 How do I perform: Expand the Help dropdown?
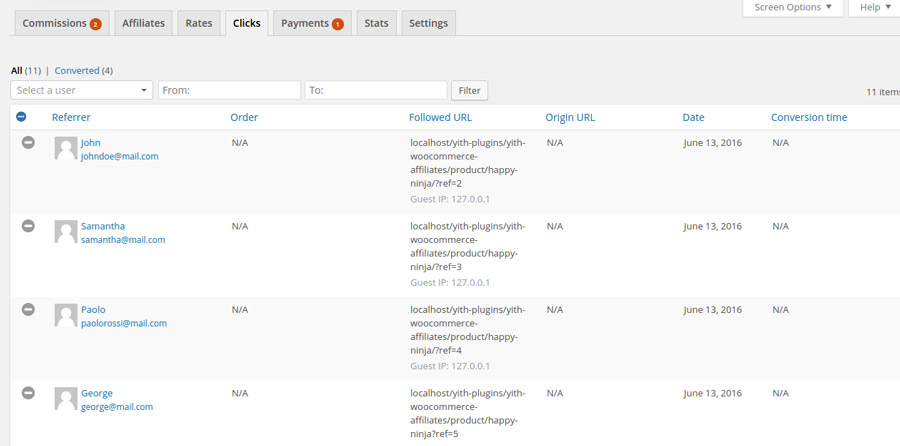(874, 8)
